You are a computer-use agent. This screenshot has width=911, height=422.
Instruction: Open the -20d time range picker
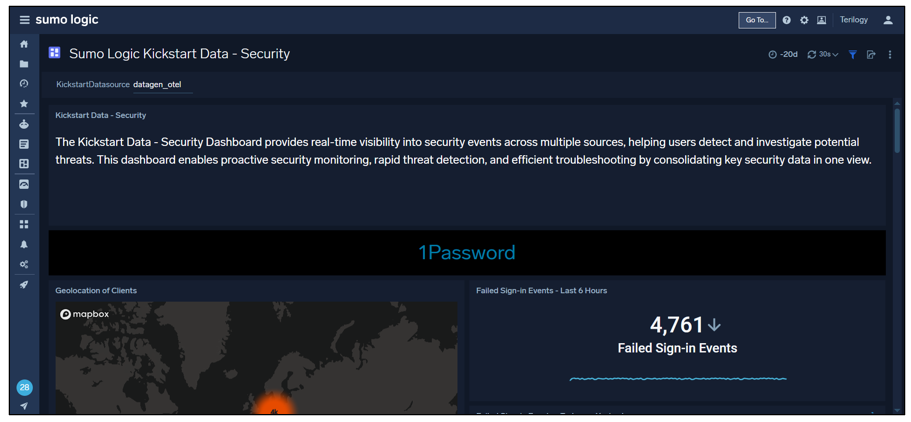pos(783,55)
